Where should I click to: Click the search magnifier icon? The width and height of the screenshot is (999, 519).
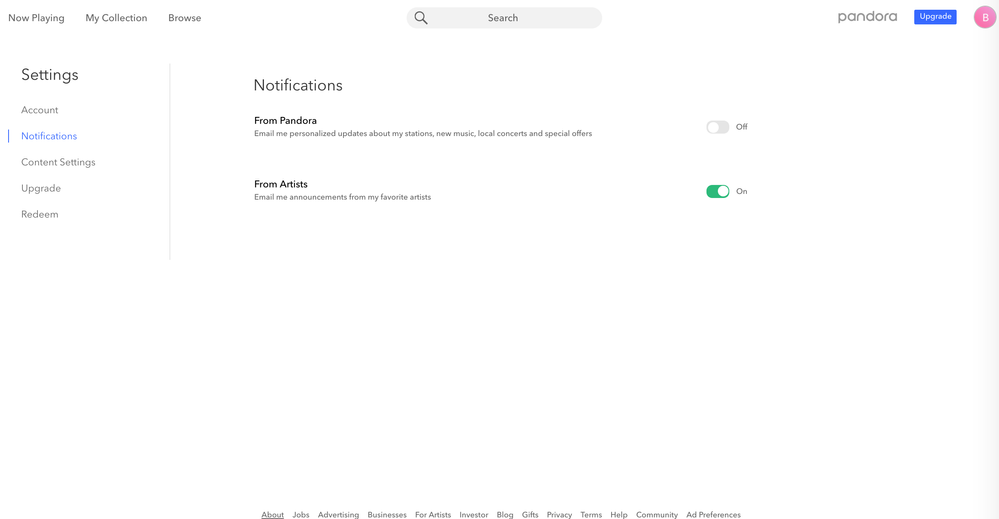tap(421, 18)
